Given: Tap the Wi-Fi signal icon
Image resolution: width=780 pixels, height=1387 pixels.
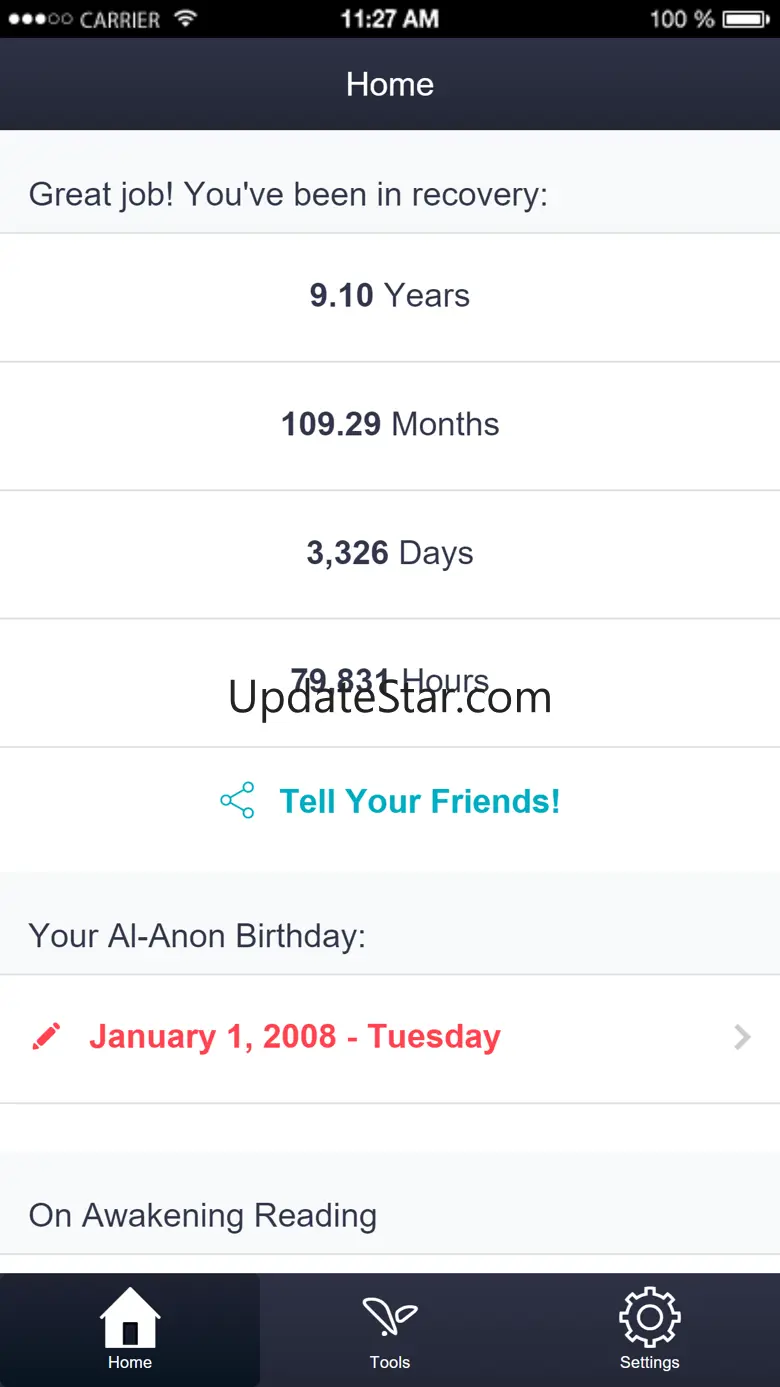Looking at the screenshot, I should (x=185, y=19).
